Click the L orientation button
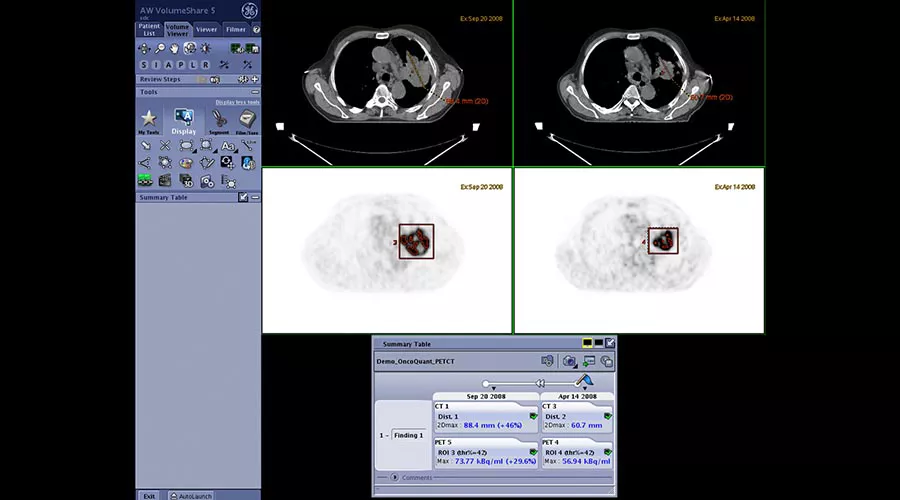This screenshot has width=900, height=500. (193, 65)
